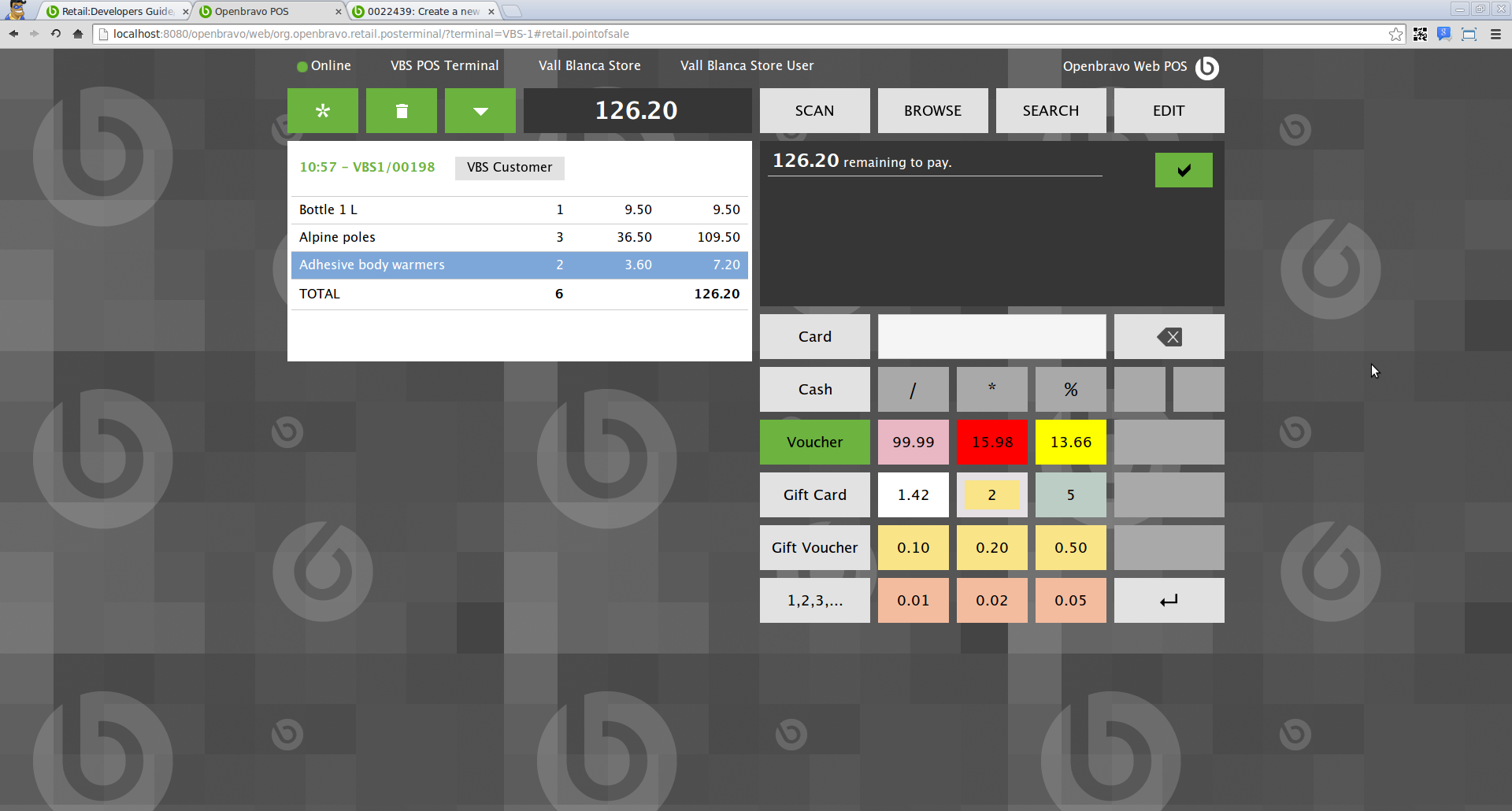The height and width of the screenshot is (811, 1512).
Task: Click the multiply (*) key
Action: coord(992,390)
